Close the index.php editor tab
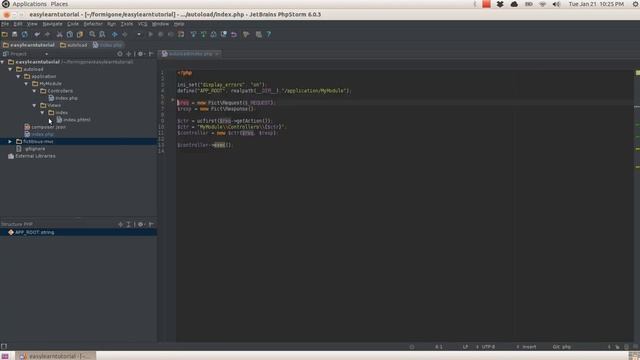The image size is (640, 360). (217, 54)
